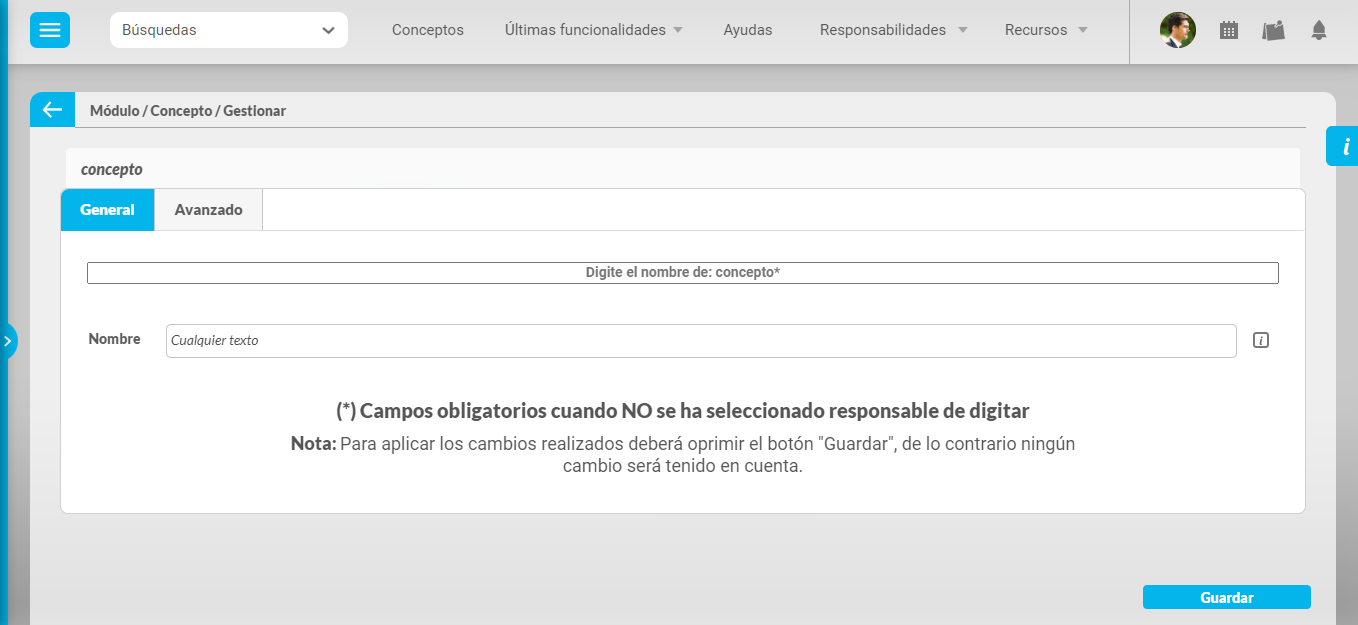Expand Últimas funcionalidades menu
Image resolution: width=1358 pixels, height=625 pixels.
point(594,30)
